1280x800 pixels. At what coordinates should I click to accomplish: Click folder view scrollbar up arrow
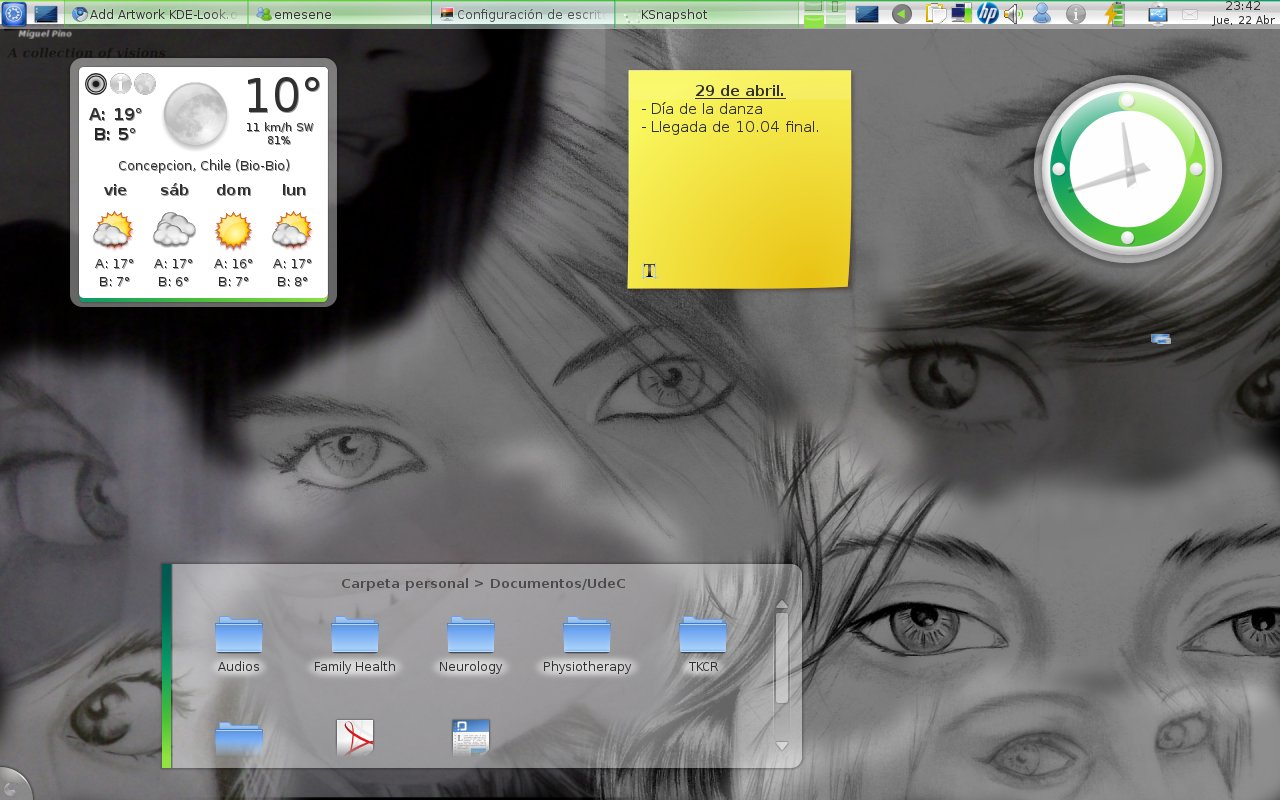click(782, 604)
